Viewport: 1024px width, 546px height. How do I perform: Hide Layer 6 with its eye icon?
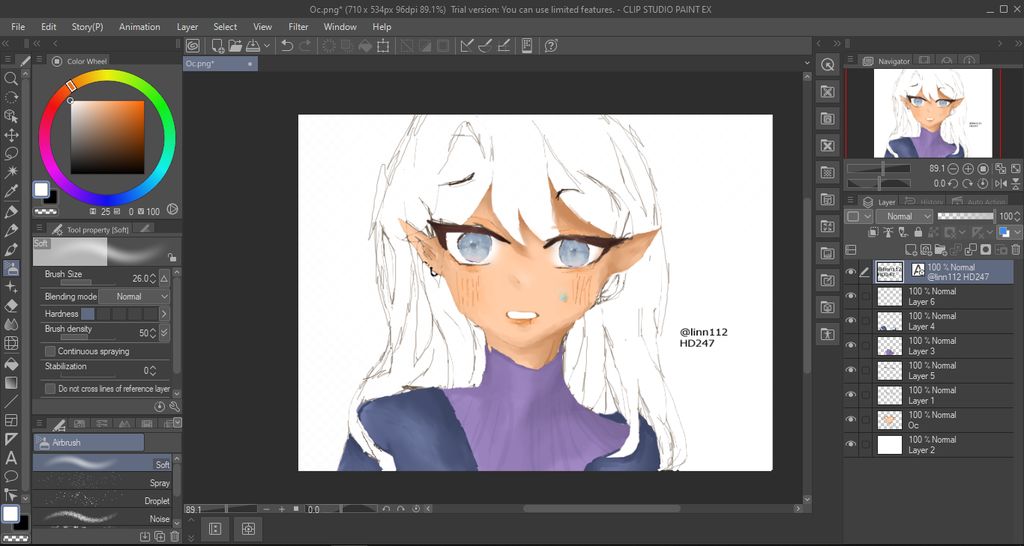[x=850, y=297]
